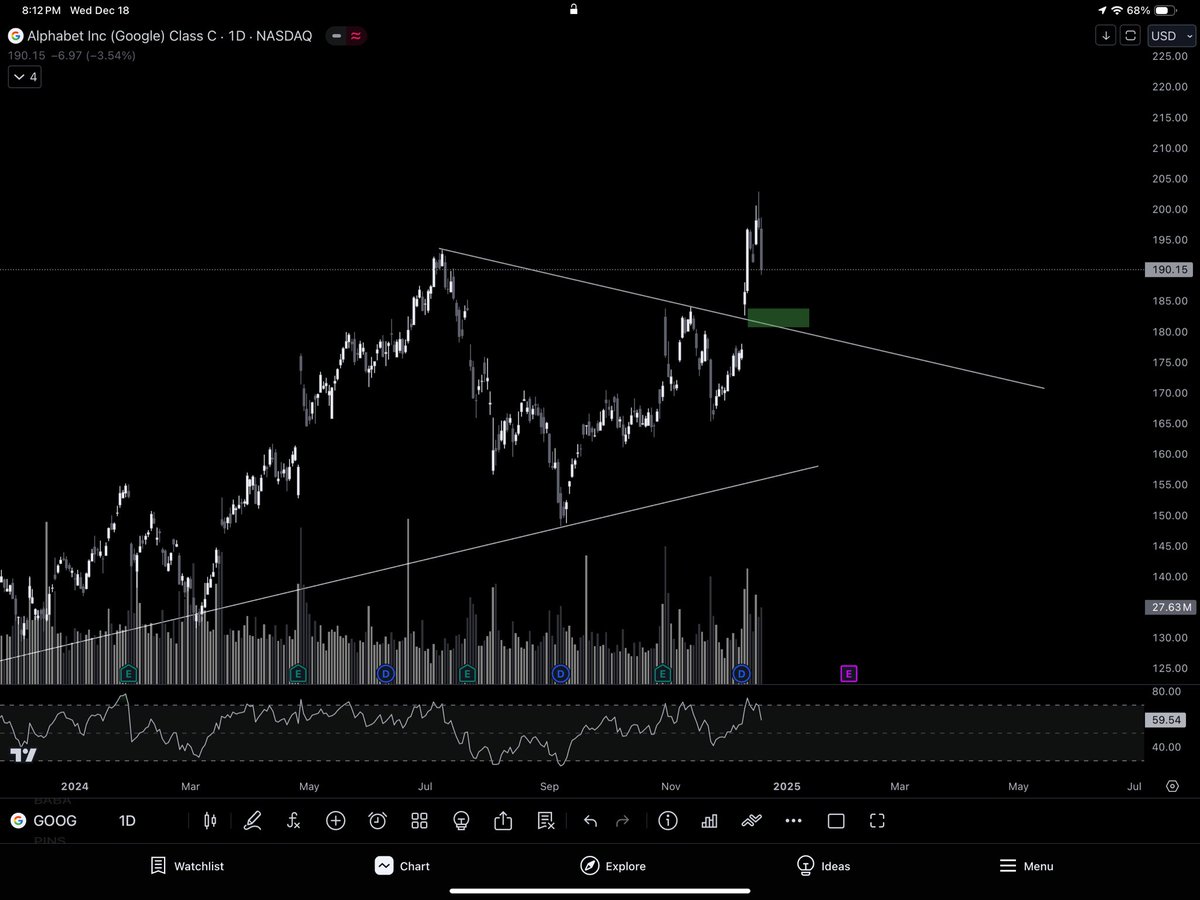Expand the collapsed indicators legend showing 4
Screen dimensions: 1200x900
24,77
